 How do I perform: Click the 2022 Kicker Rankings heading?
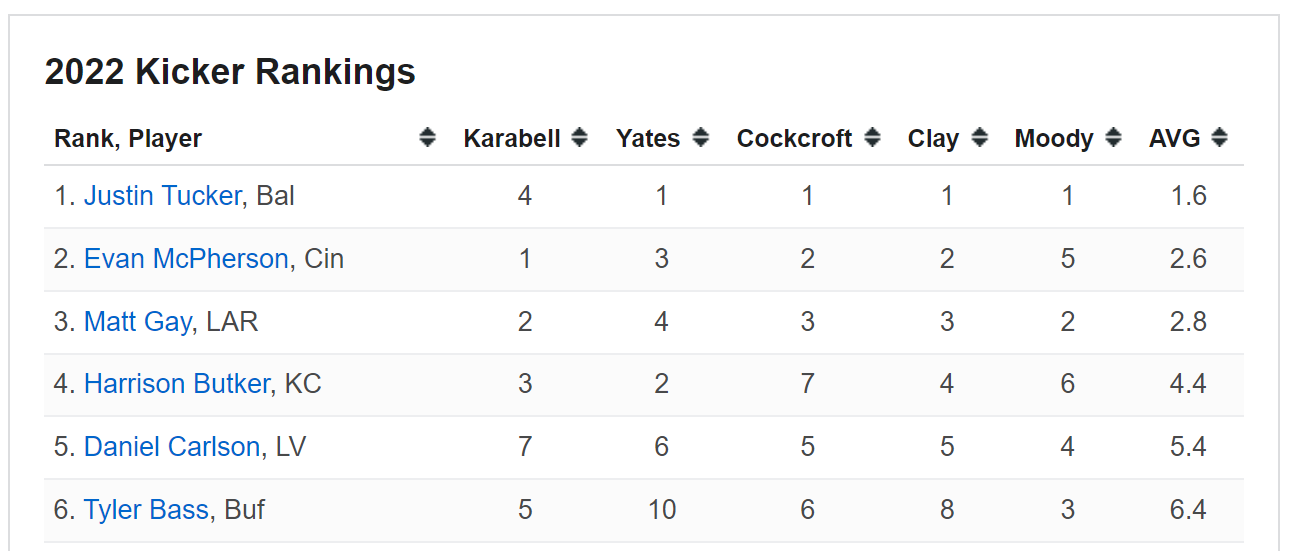coord(230,73)
